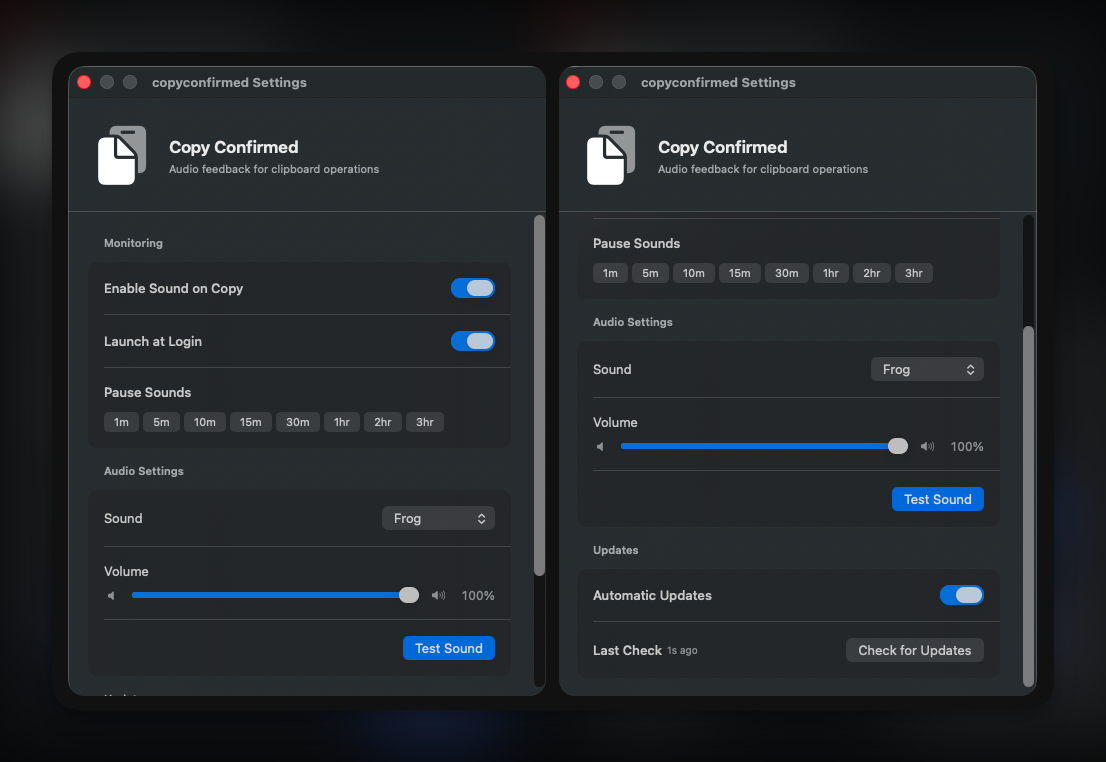Click Test Sound in left window
1106x762 pixels.
(x=449, y=648)
